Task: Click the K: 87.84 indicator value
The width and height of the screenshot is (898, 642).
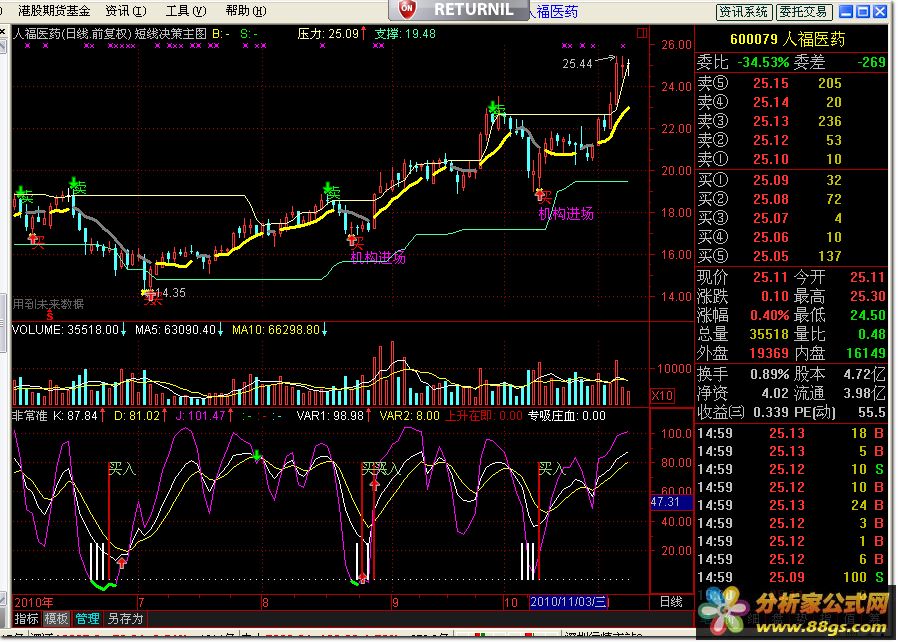Action: [79, 416]
